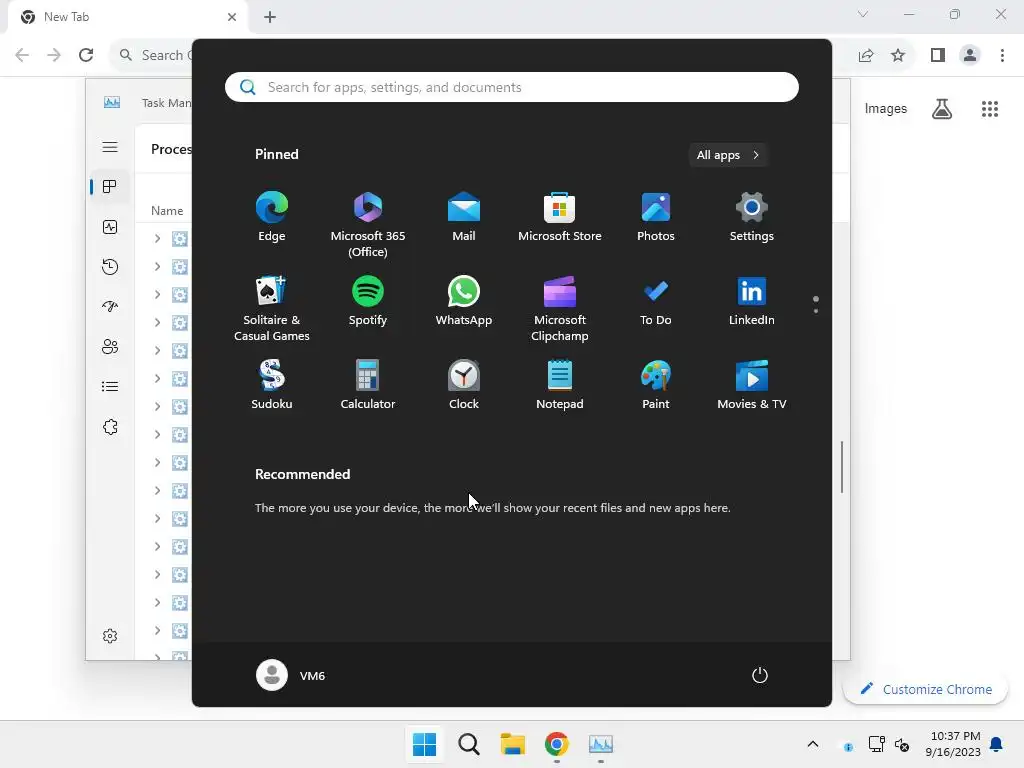Image resolution: width=1024 pixels, height=768 pixels.
Task: Click the Windows Start button on taskbar
Action: point(424,744)
